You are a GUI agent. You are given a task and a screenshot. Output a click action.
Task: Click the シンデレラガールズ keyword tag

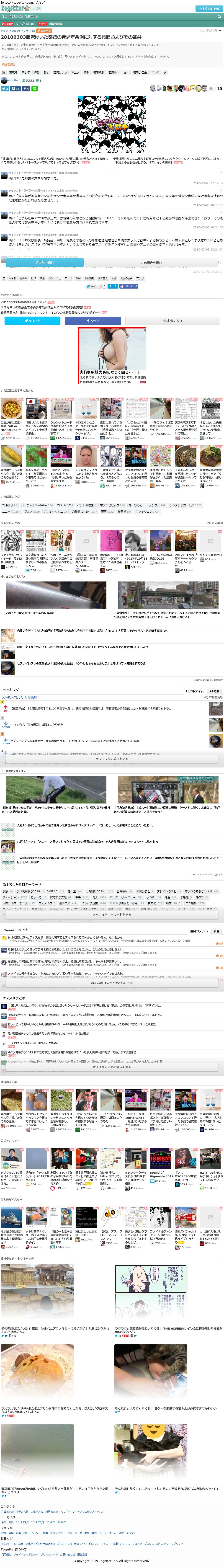pyautogui.click(x=185, y=505)
